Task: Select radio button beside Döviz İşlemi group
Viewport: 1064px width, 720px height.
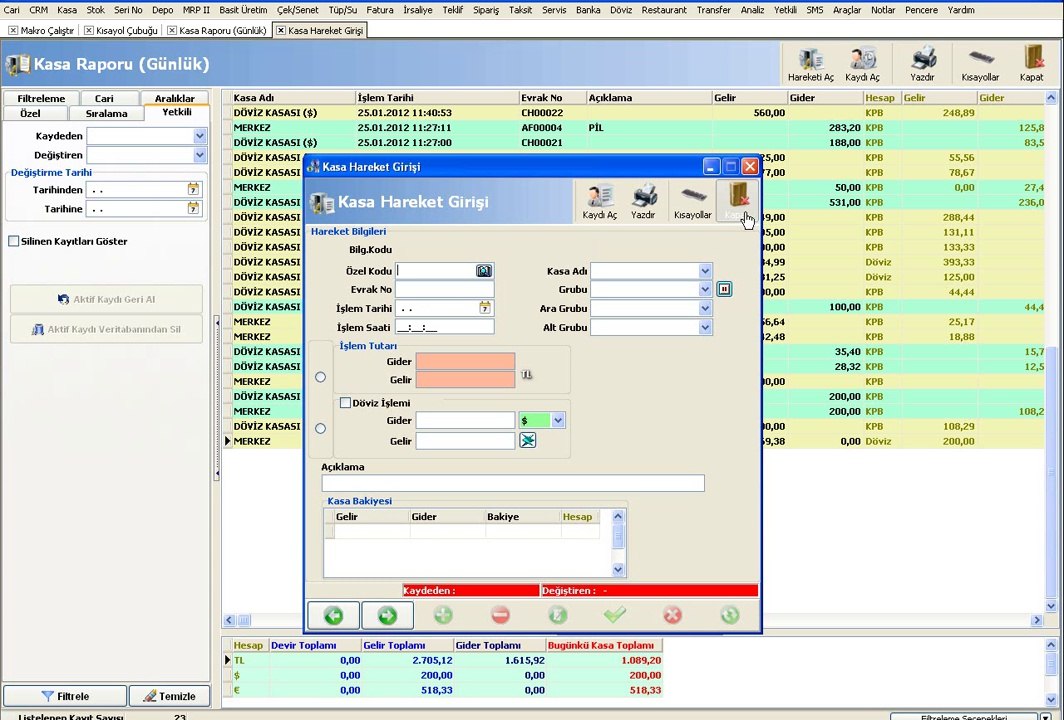Action: [x=320, y=428]
